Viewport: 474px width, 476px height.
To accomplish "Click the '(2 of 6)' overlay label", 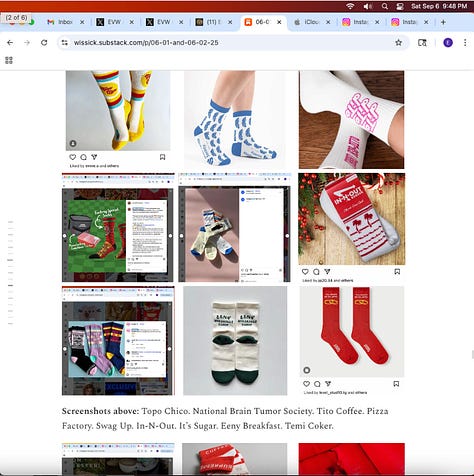I will pyautogui.click(x=16, y=17).
